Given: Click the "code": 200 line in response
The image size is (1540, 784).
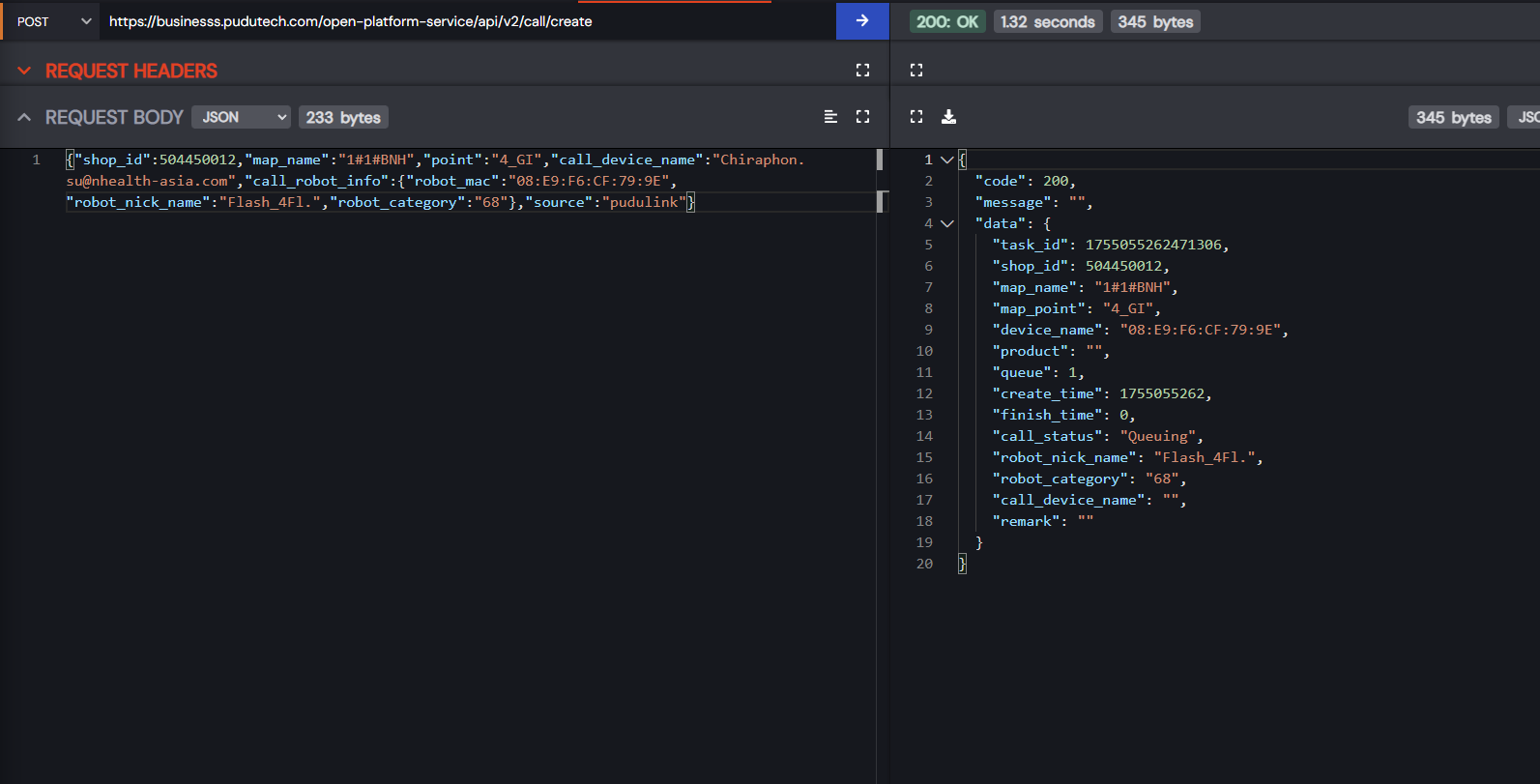Looking at the screenshot, I should (x=1025, y=181).
